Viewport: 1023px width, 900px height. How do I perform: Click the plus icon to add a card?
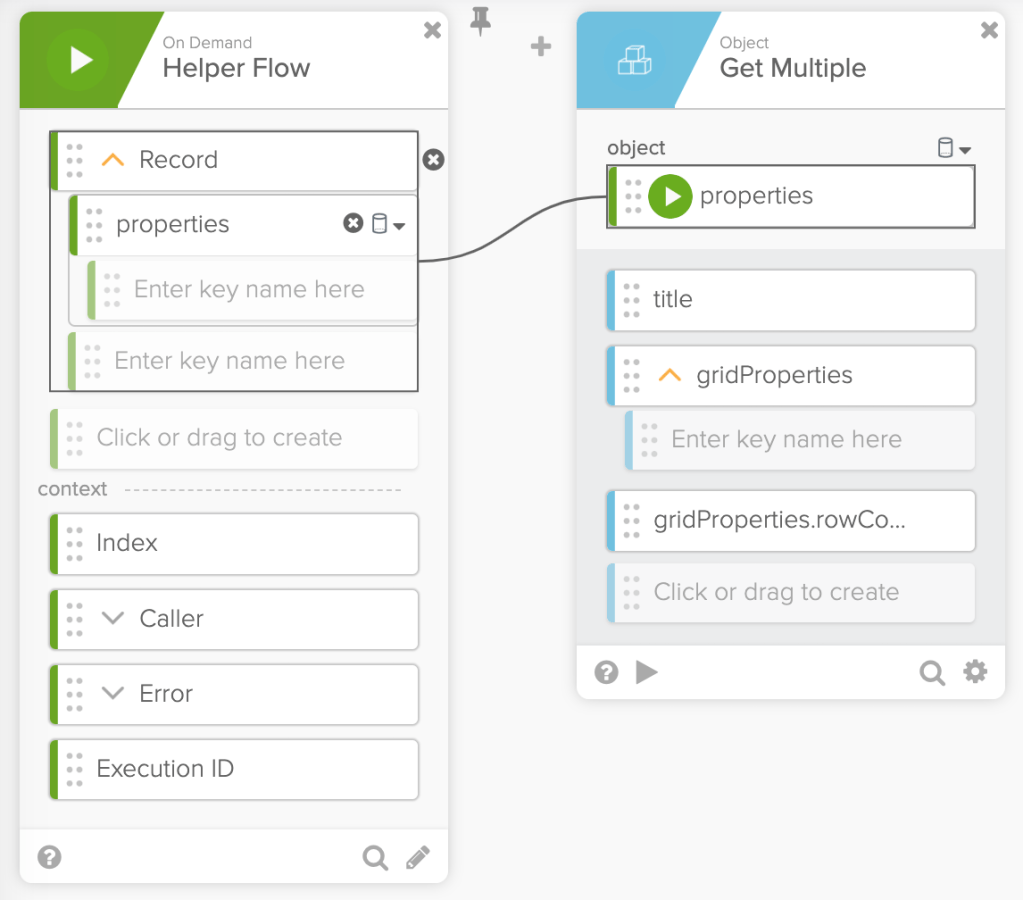tap(541, 46)
